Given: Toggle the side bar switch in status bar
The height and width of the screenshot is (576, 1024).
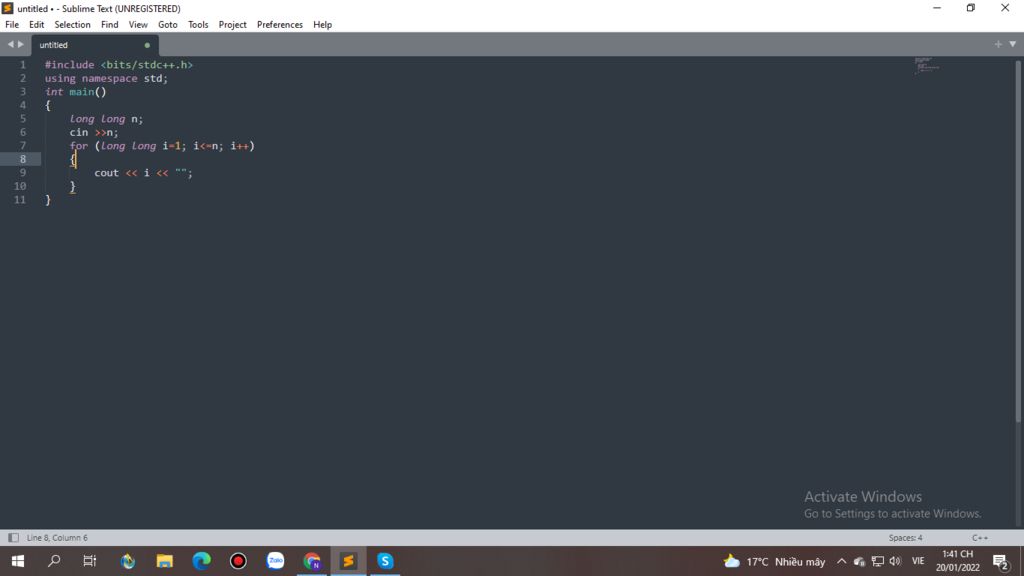Looking at the screenshot, I should click(13, 537).
